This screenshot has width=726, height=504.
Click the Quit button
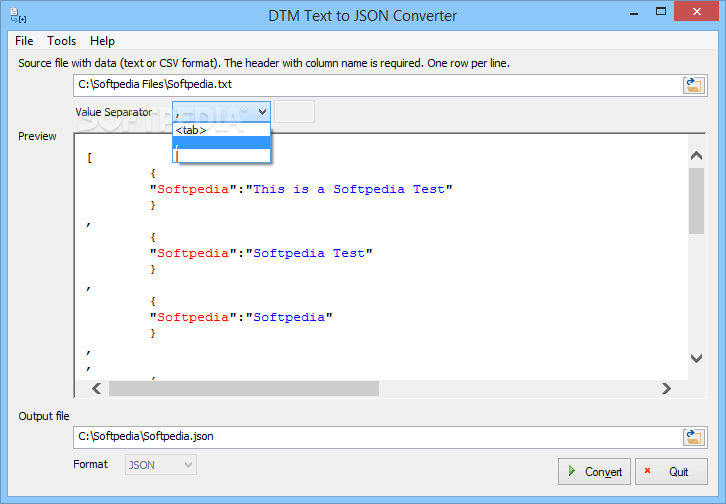(671, 472)
